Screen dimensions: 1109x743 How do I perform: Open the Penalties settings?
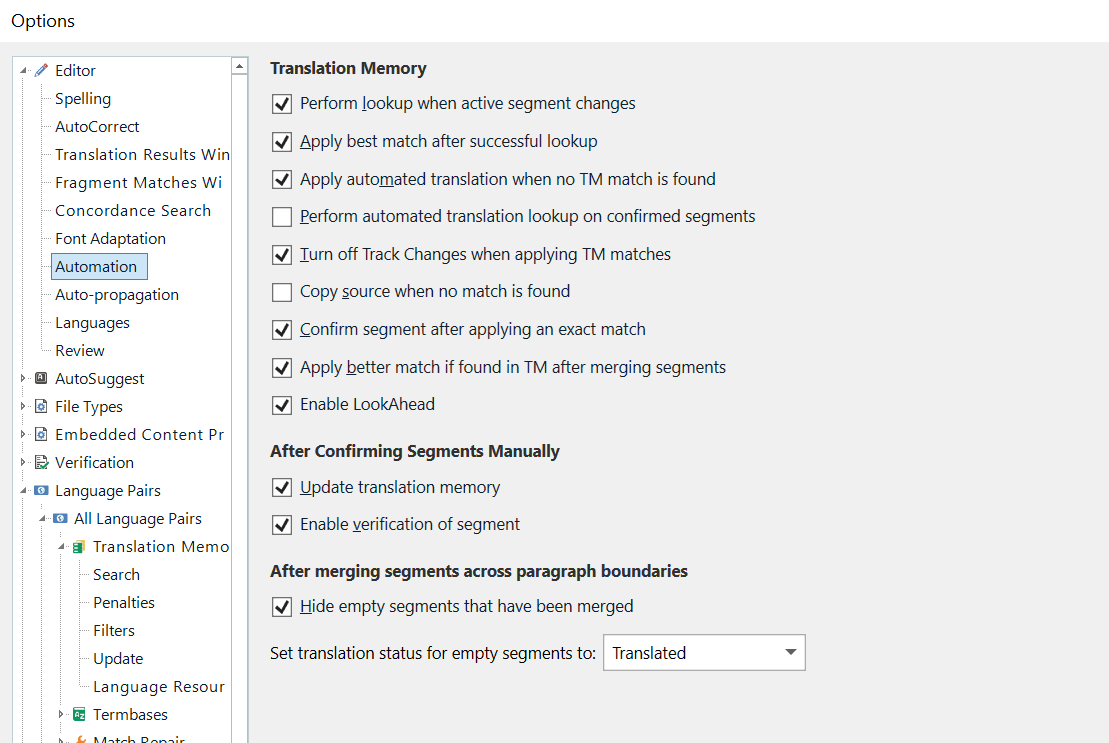[x=123, y=602]
